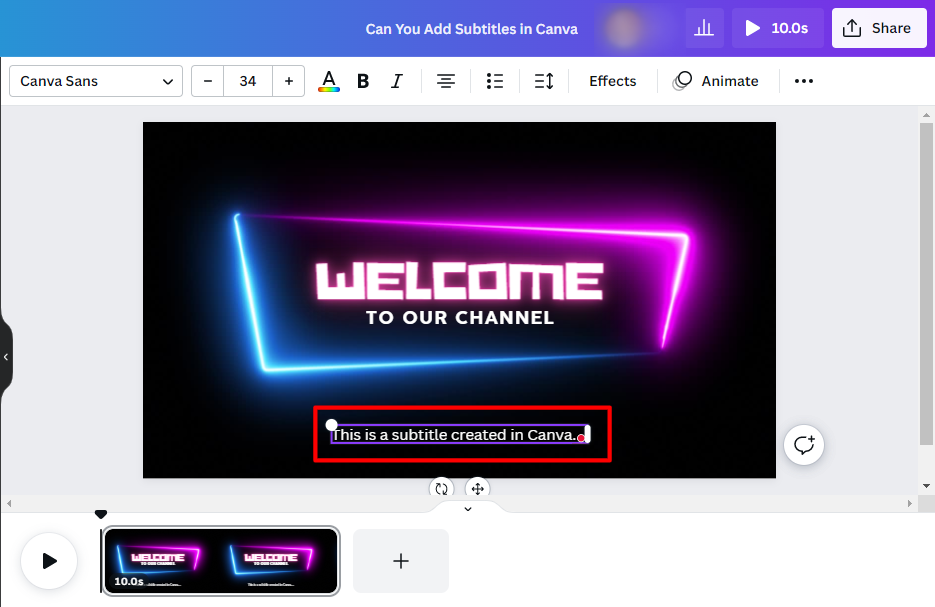The image size is (935, 607).
Task: Apply italic formatting
Action: coord(396,81)
